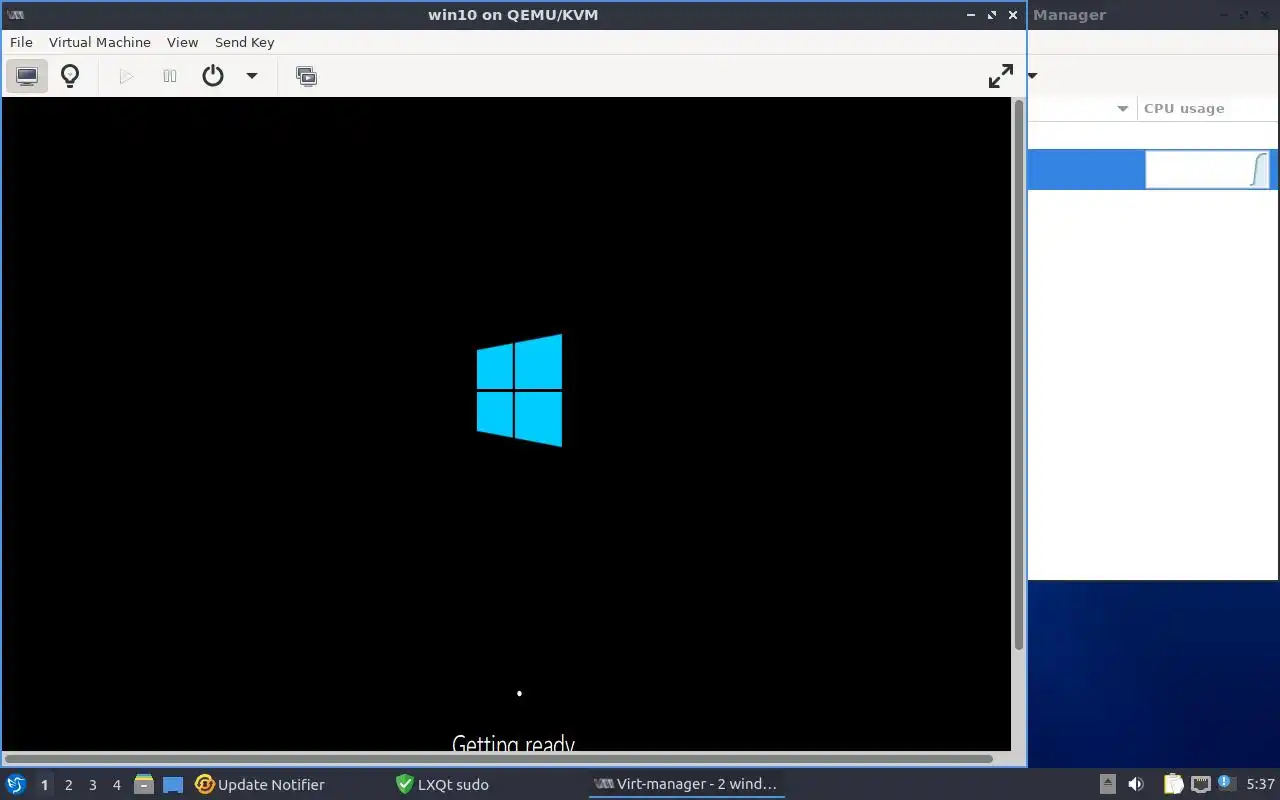
Task: Click the Windows logo in VM display
Action: (x=519, y=390)
